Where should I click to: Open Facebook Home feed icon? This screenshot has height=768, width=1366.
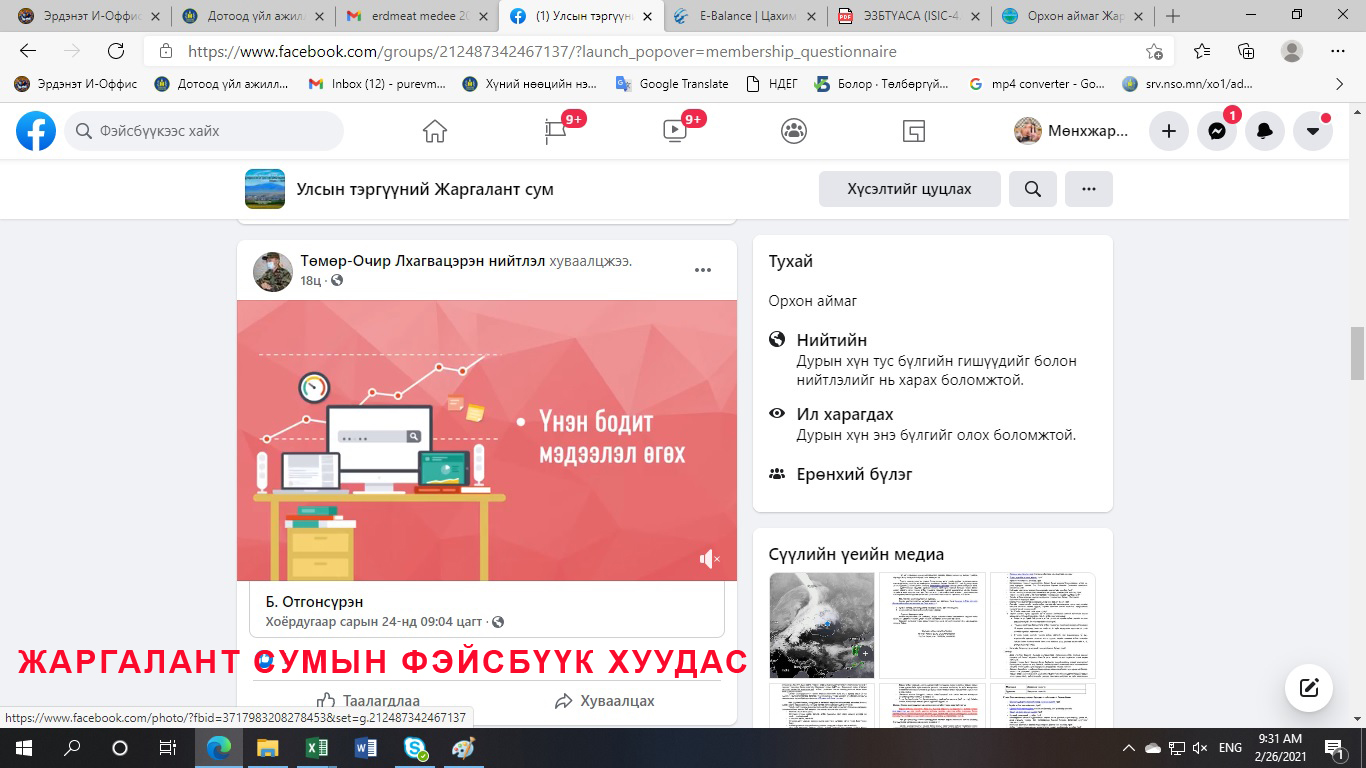(434, 131)
